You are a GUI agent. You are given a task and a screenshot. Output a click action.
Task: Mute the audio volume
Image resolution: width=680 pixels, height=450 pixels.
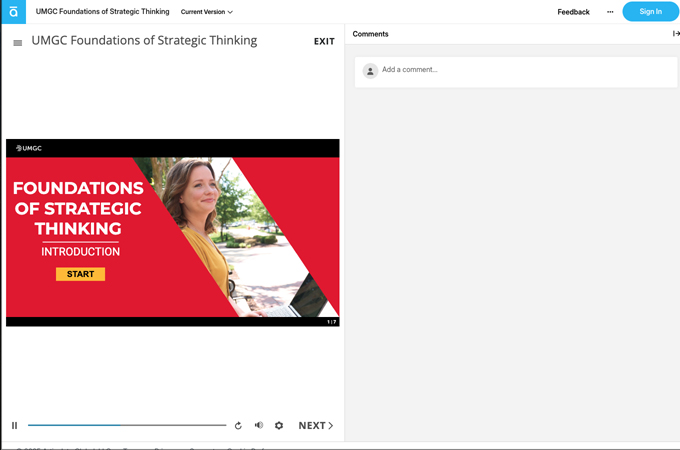tap(259, 425)
